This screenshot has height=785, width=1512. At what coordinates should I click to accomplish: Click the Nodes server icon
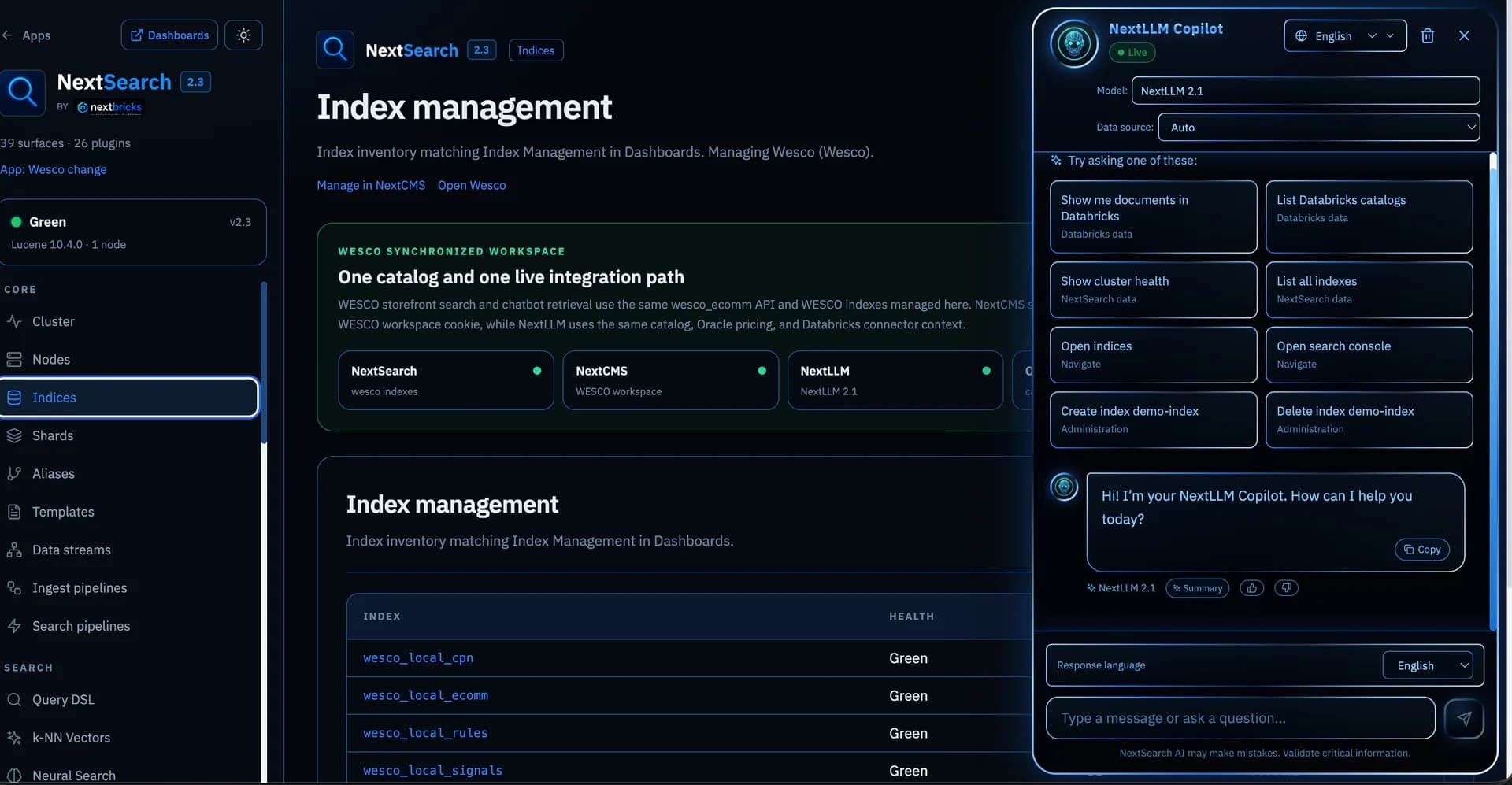(x=14, y=359)
